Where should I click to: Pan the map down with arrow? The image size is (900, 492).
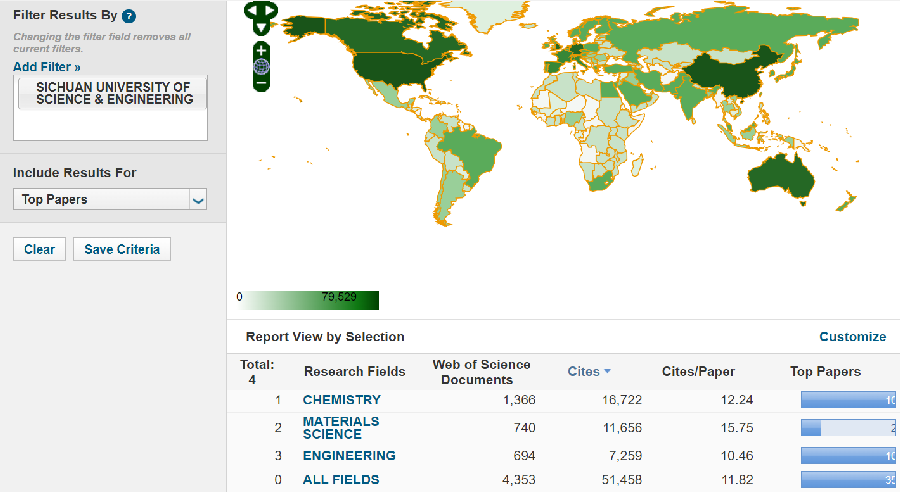(260, 27)
